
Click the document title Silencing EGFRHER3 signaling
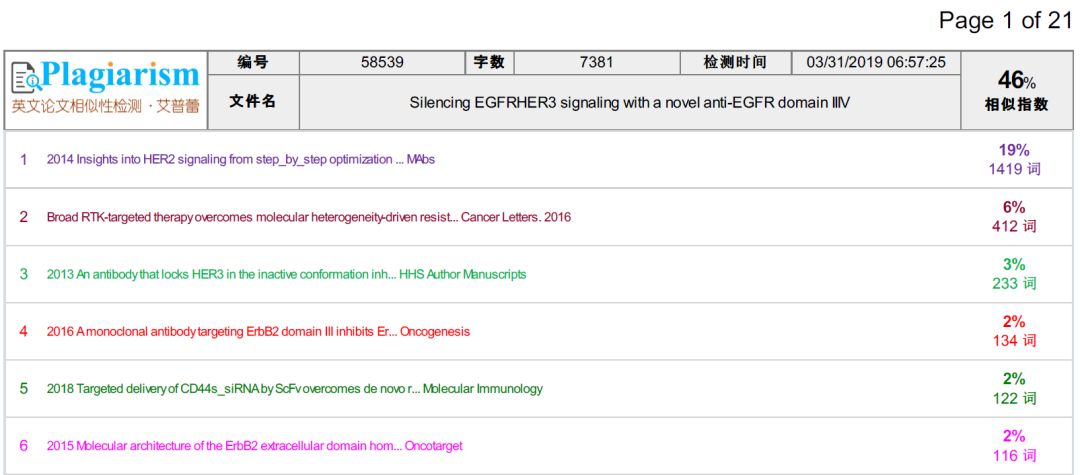(629, 102)
